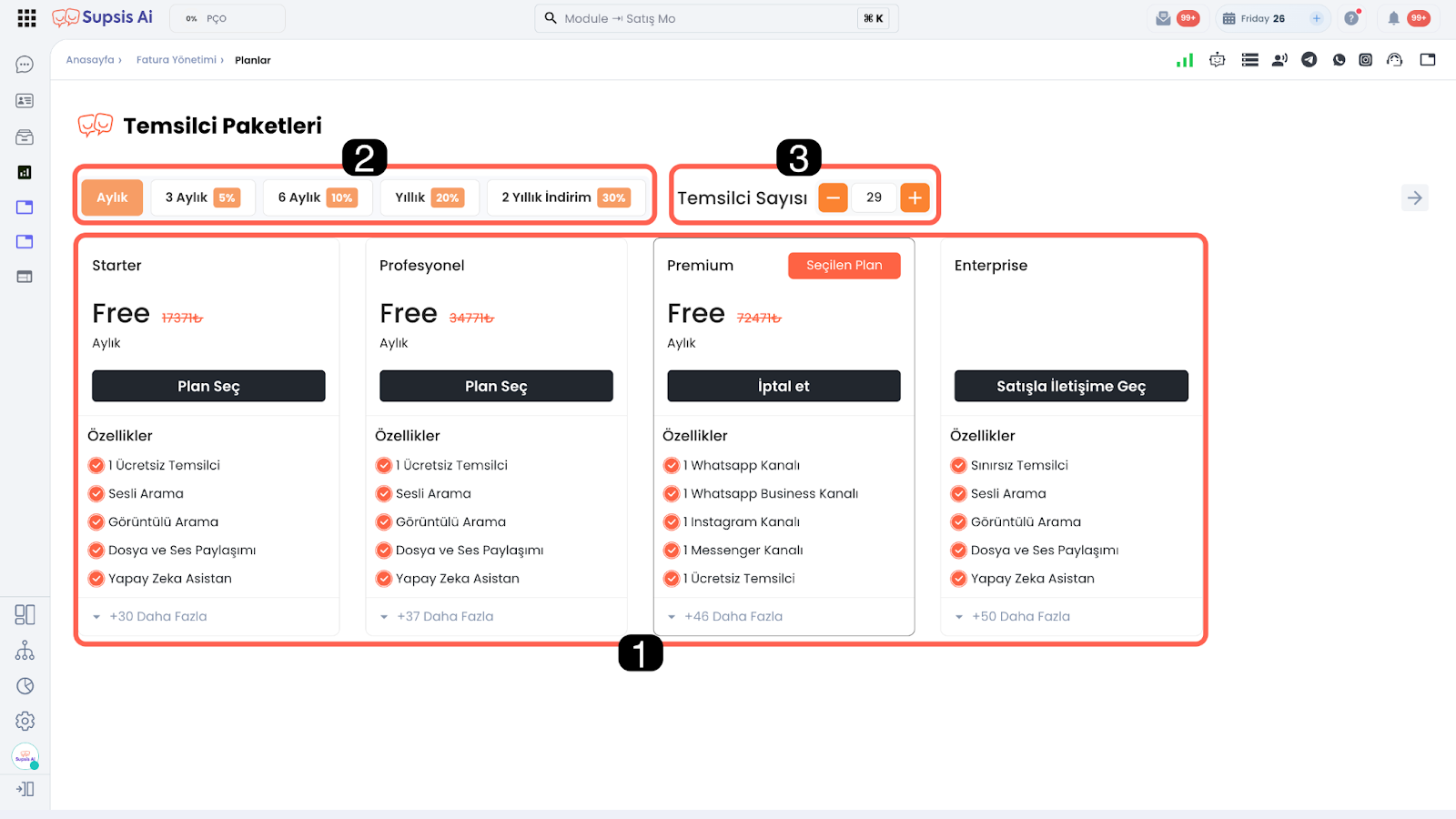Open the chat bubble icon in sidebar

(25, 65)
